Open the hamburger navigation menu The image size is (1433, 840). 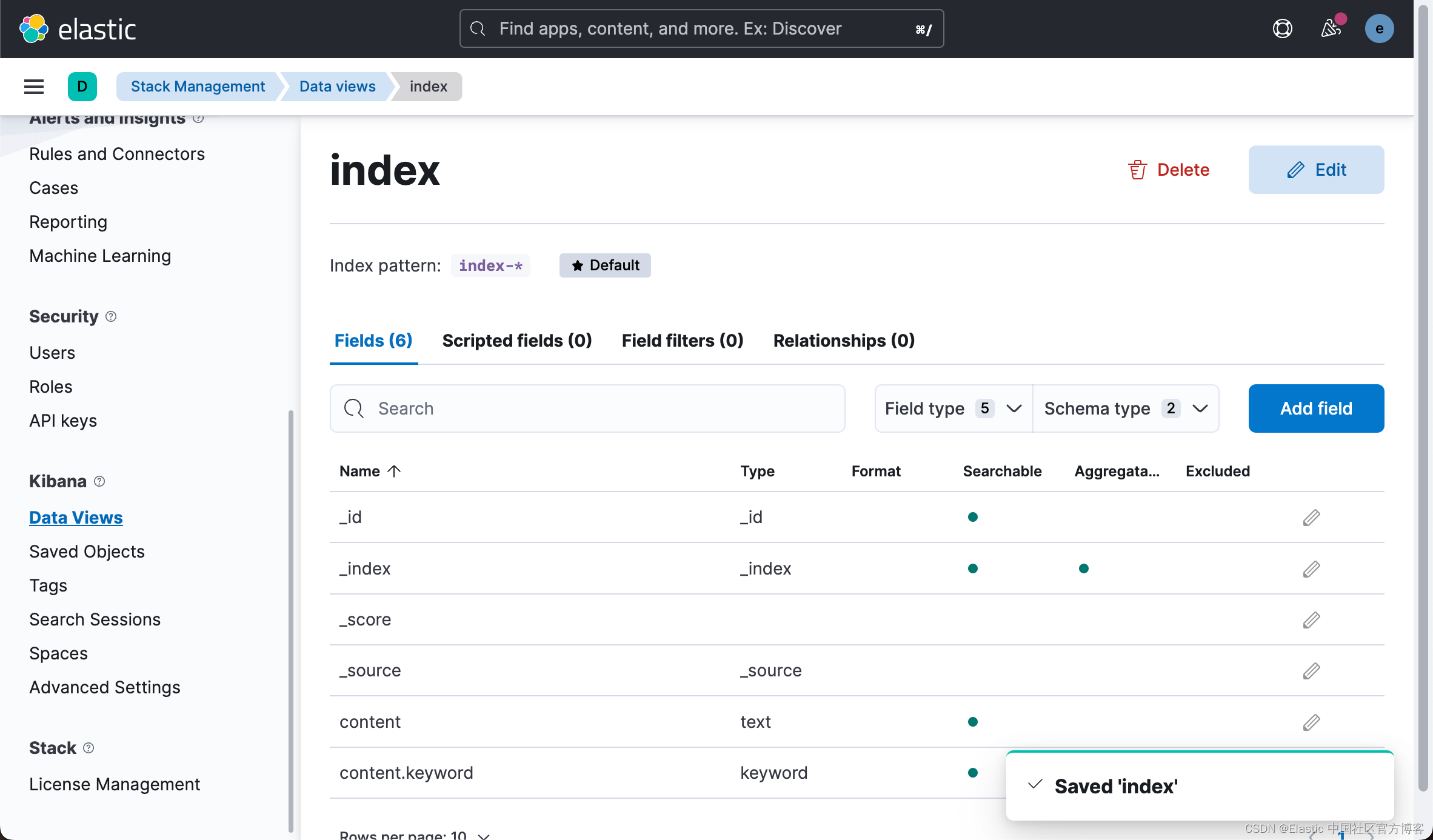pos(34,87)
